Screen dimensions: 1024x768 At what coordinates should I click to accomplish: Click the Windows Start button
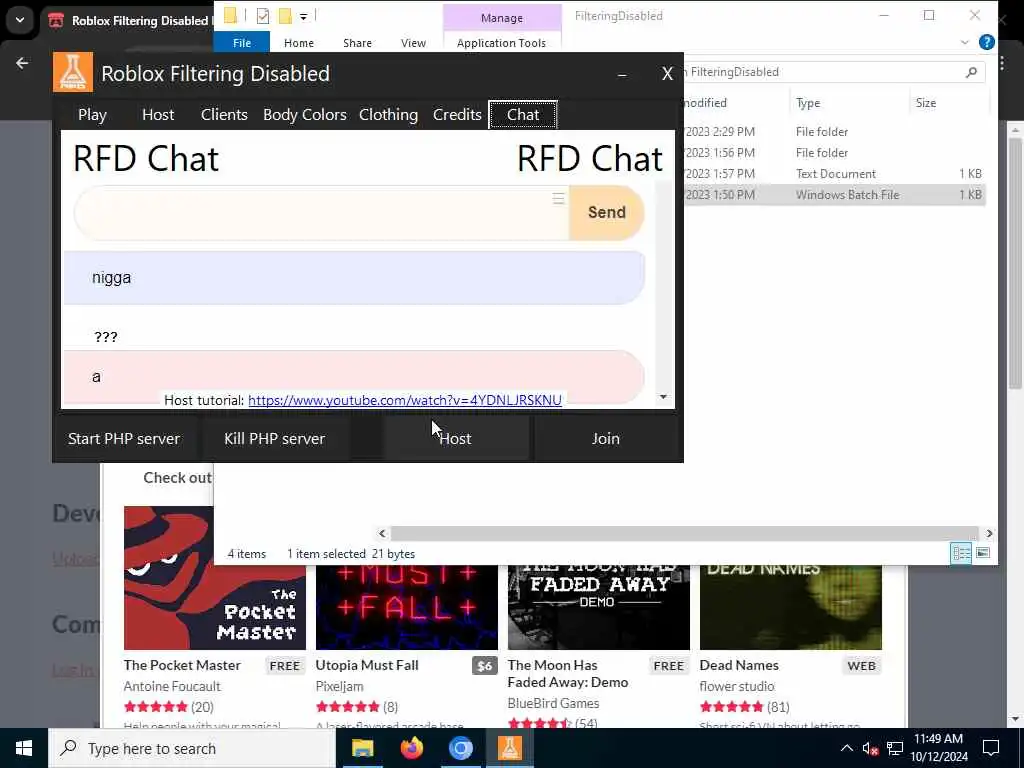click(24, 748)
